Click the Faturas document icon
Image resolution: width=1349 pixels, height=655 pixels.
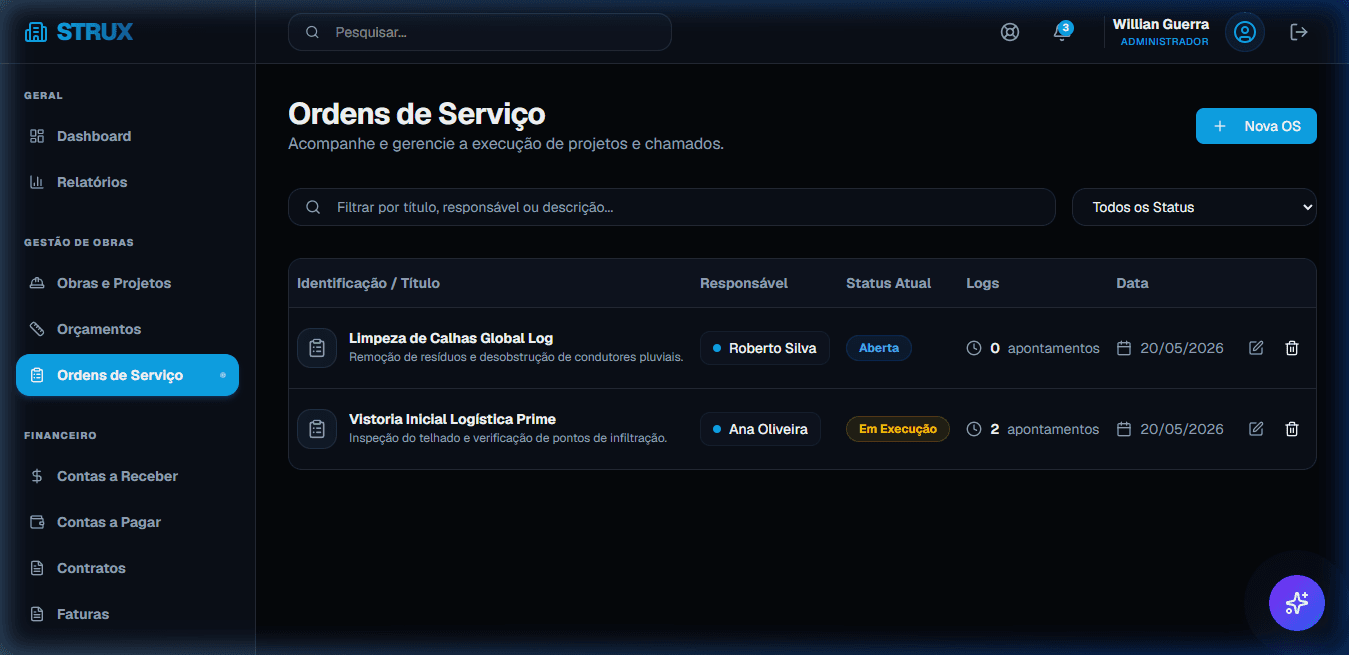coord(37,614)
